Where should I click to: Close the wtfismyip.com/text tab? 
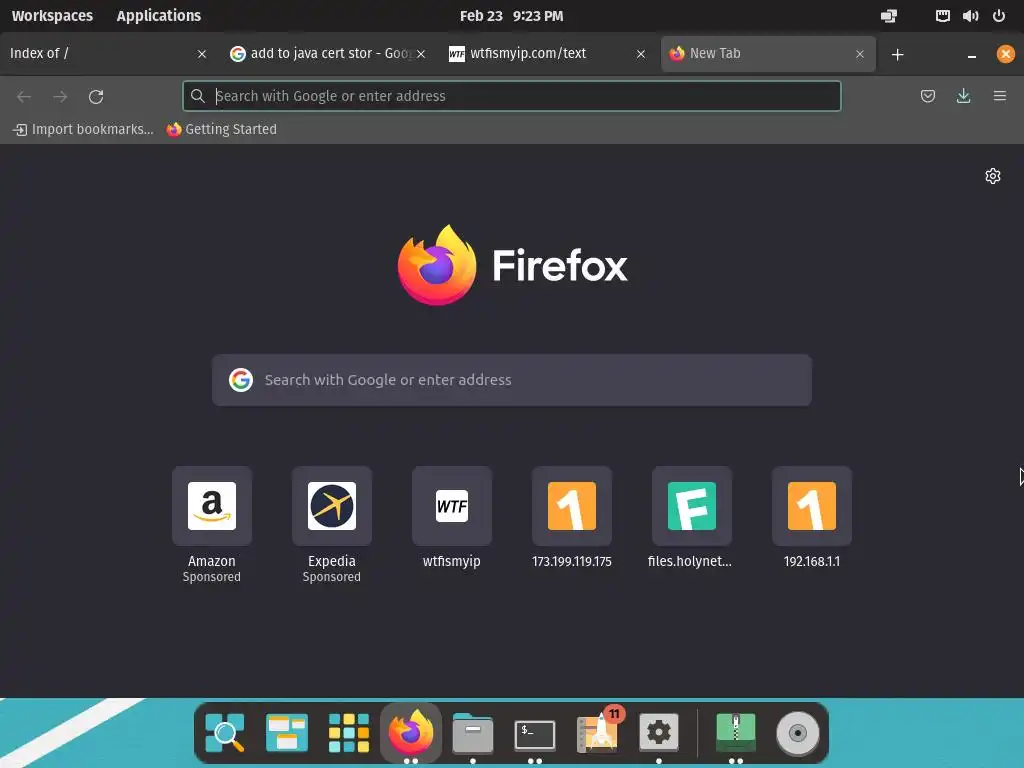click(x=641, y=54)
